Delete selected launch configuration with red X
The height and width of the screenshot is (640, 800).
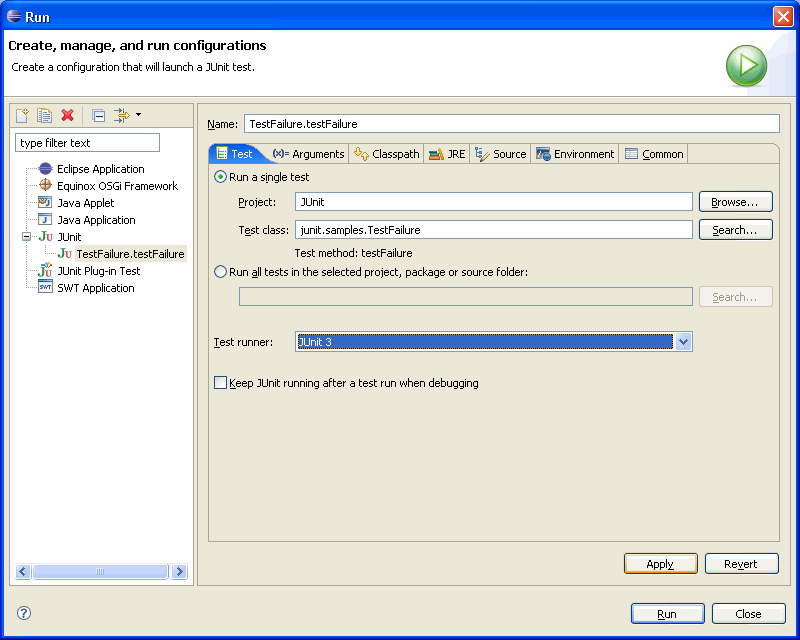[67, 115]
